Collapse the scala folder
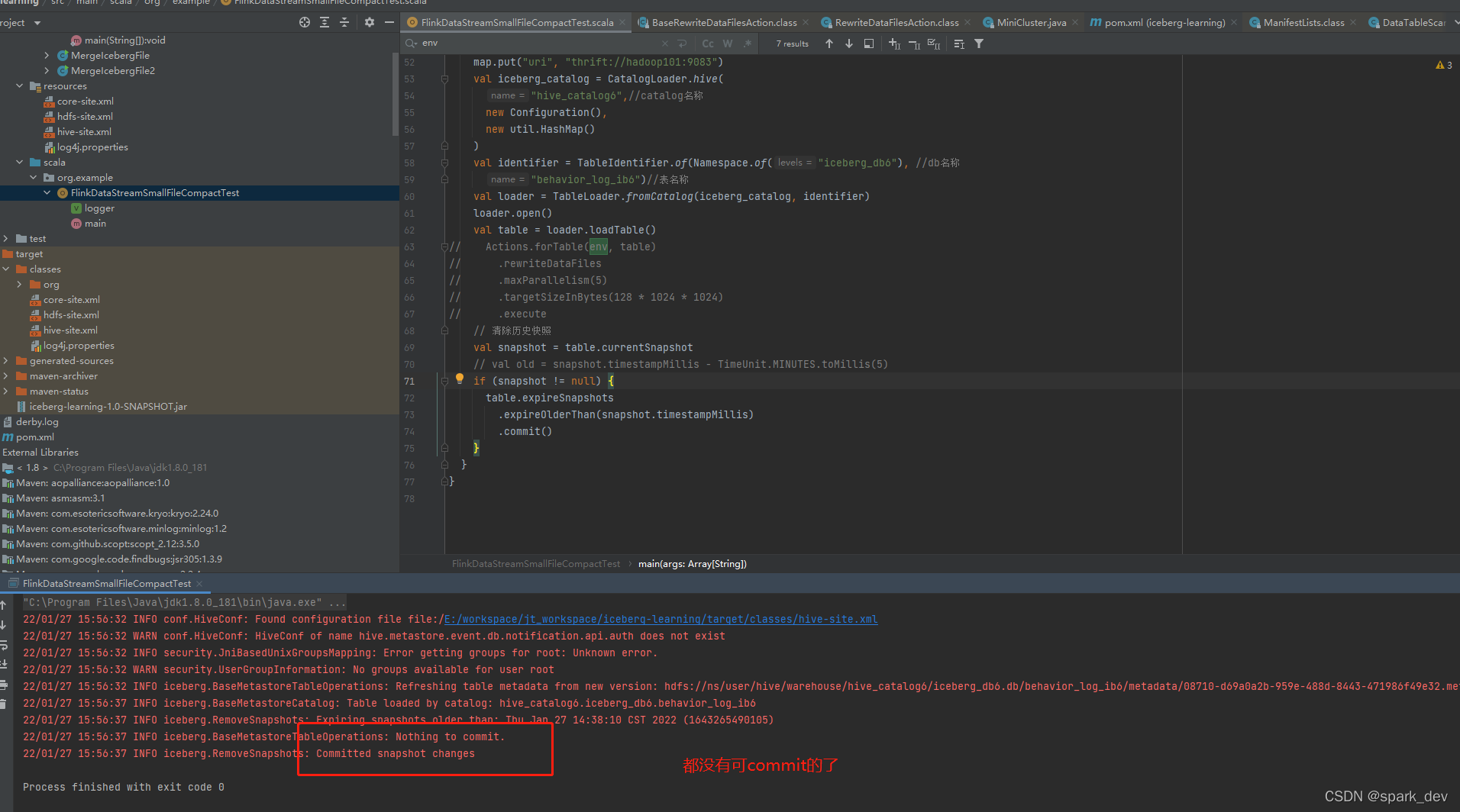The image size is (1460, 812). (20, 162)
